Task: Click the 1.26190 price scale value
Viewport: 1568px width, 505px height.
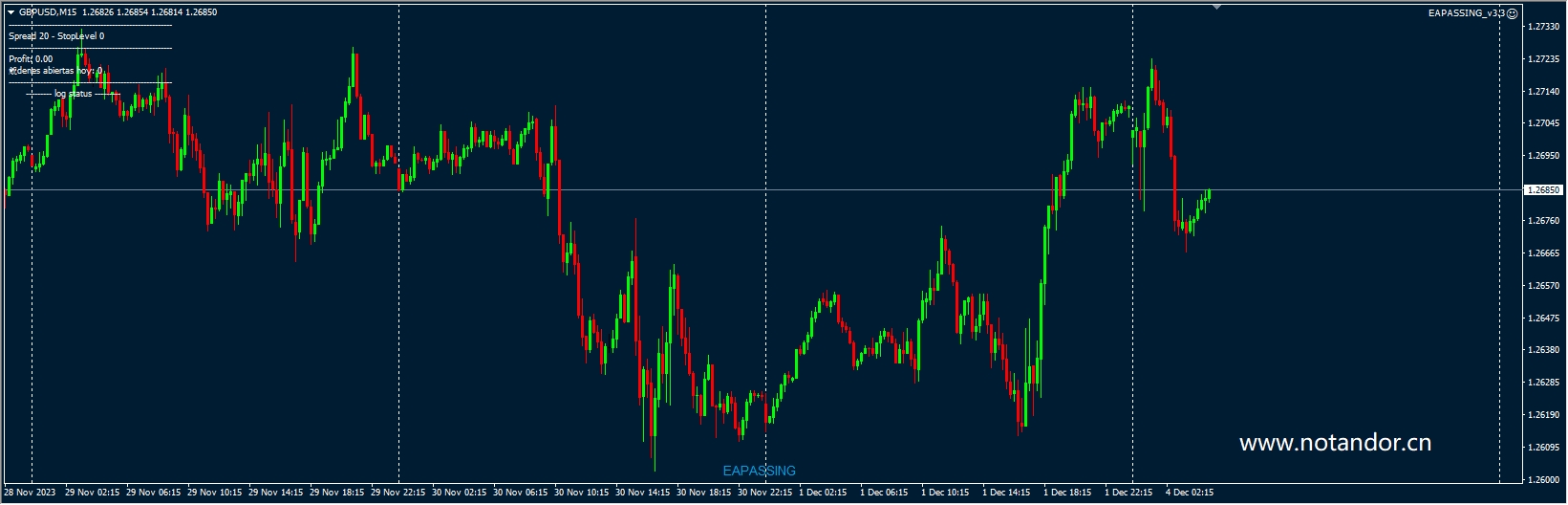Action: pyautogui.click(x=1543, y=415)
